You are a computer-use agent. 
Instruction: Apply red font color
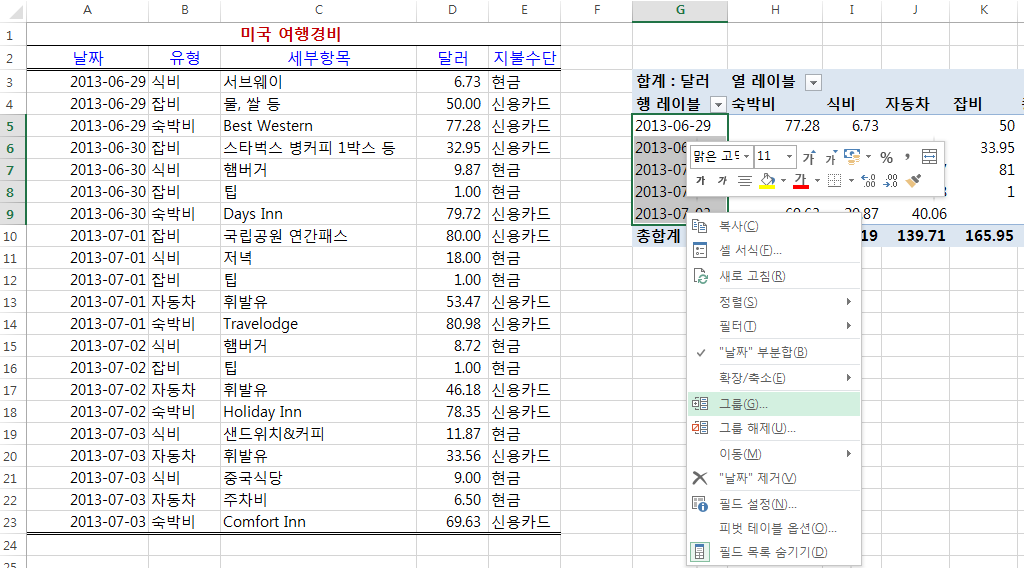point(801,181)
